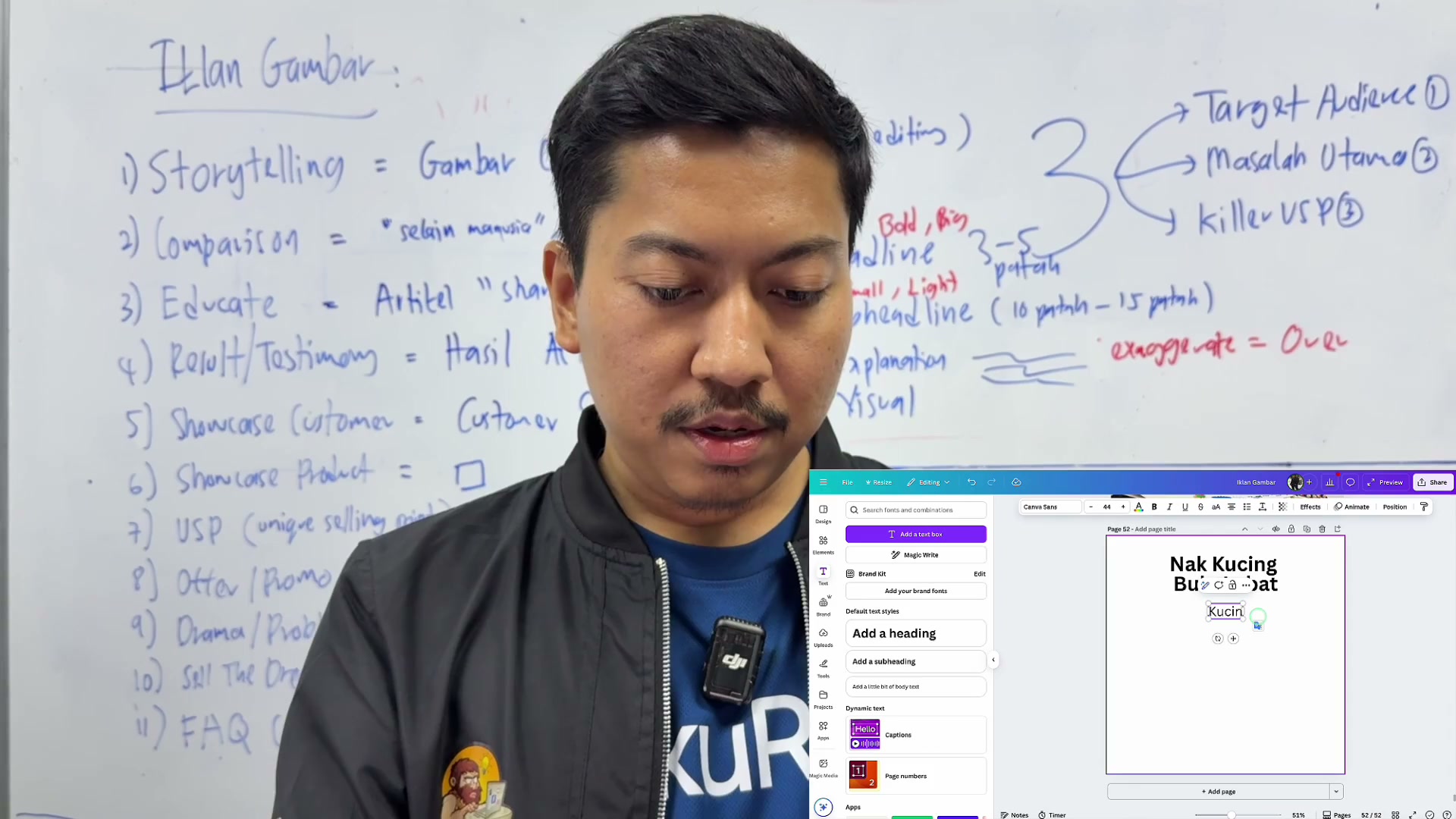Toggle underline formatting
The height and width of the screenshot is (819, 1456).
click(x=1185, y=507)
